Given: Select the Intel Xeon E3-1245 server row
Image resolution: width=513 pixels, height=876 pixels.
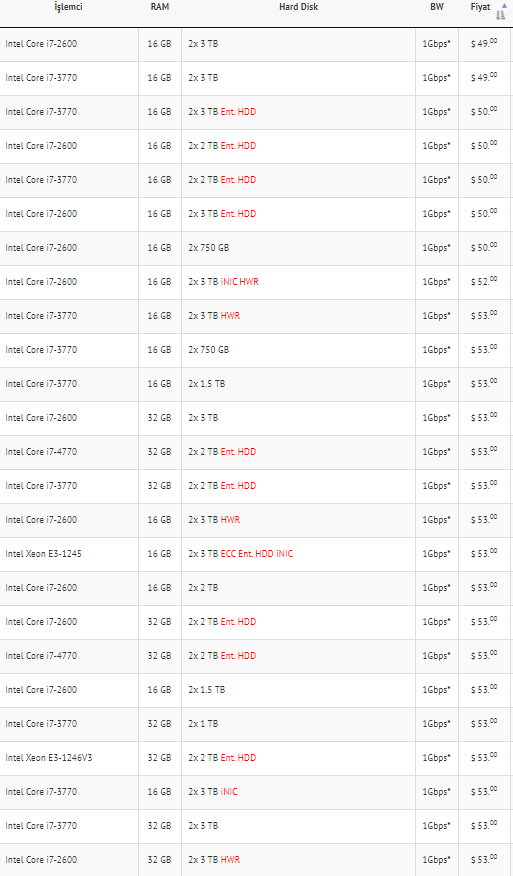Looking at the screenshot, I should [256, 554].
